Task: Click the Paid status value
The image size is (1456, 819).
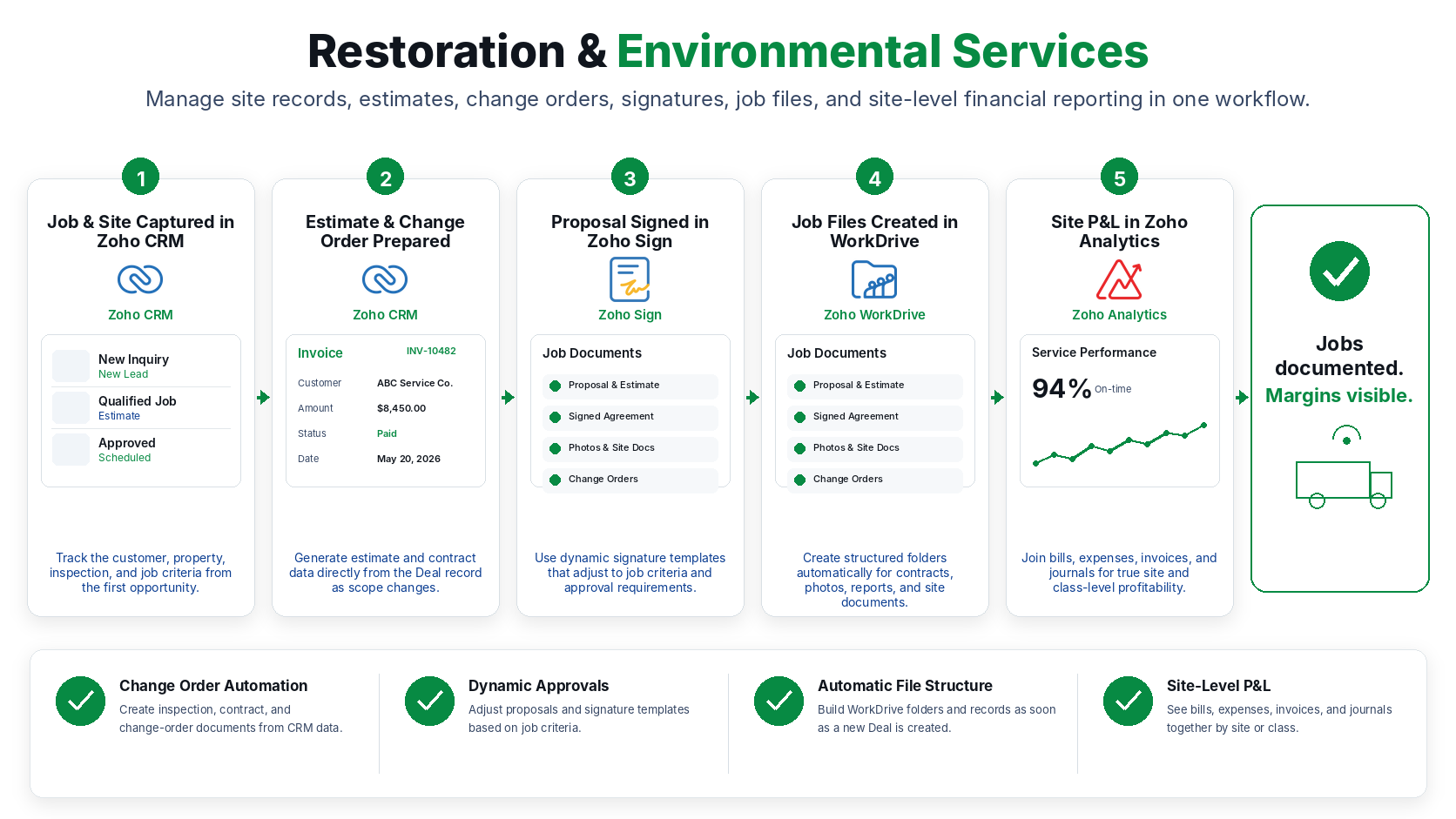Action: [x=387, y=433]
